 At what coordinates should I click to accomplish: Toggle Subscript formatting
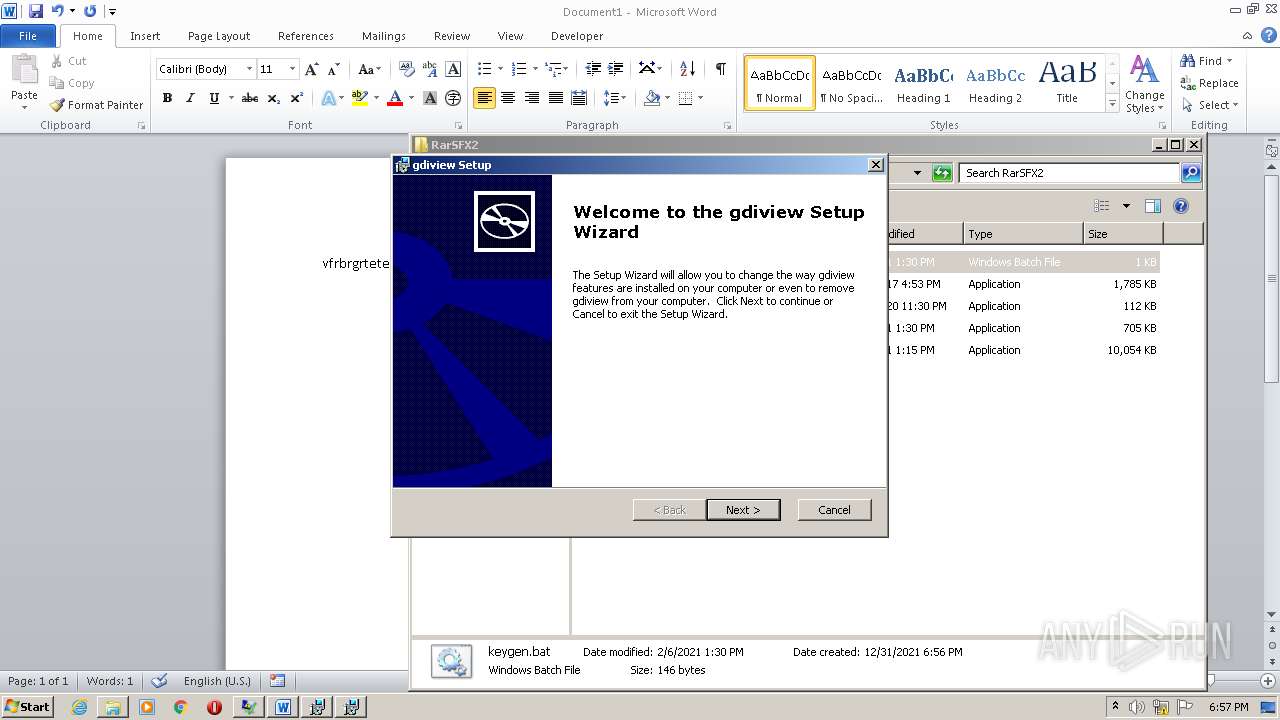point(273,98)
